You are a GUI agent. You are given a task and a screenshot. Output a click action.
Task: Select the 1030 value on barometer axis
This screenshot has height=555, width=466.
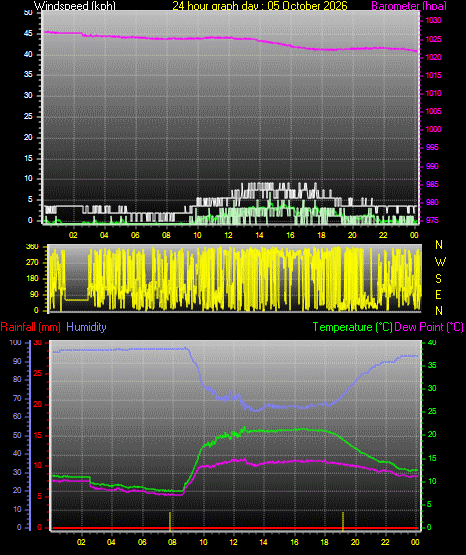(433, 21)
